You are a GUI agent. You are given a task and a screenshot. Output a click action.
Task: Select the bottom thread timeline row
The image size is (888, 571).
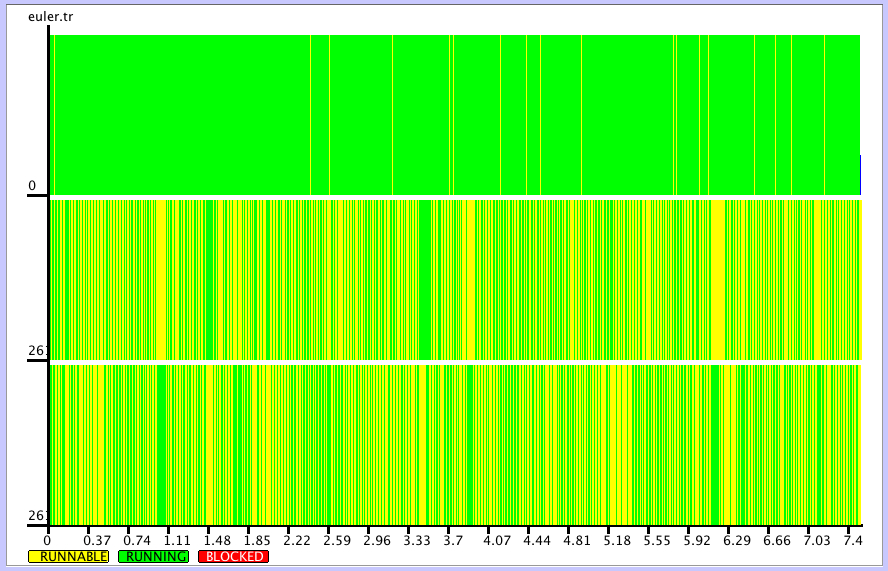tap(455, 444)
